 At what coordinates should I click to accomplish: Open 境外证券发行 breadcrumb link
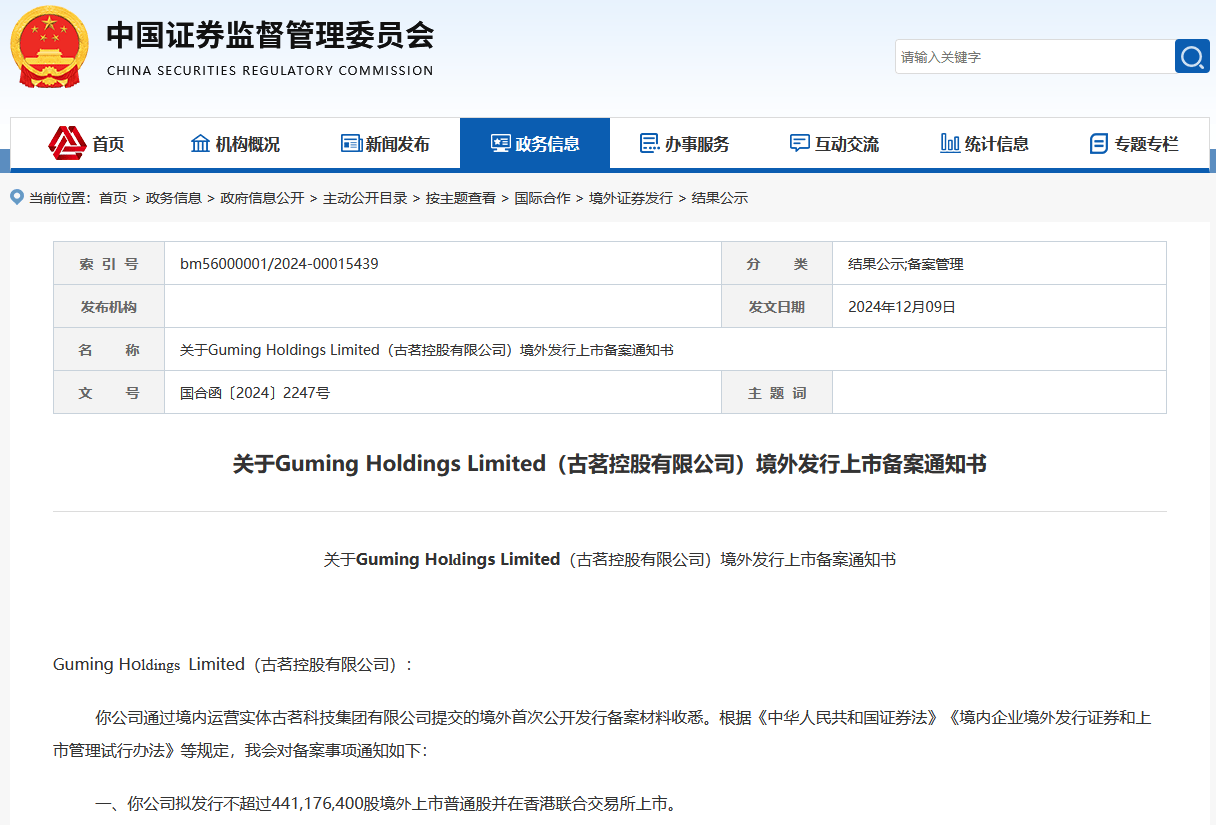tap(631, 198)
